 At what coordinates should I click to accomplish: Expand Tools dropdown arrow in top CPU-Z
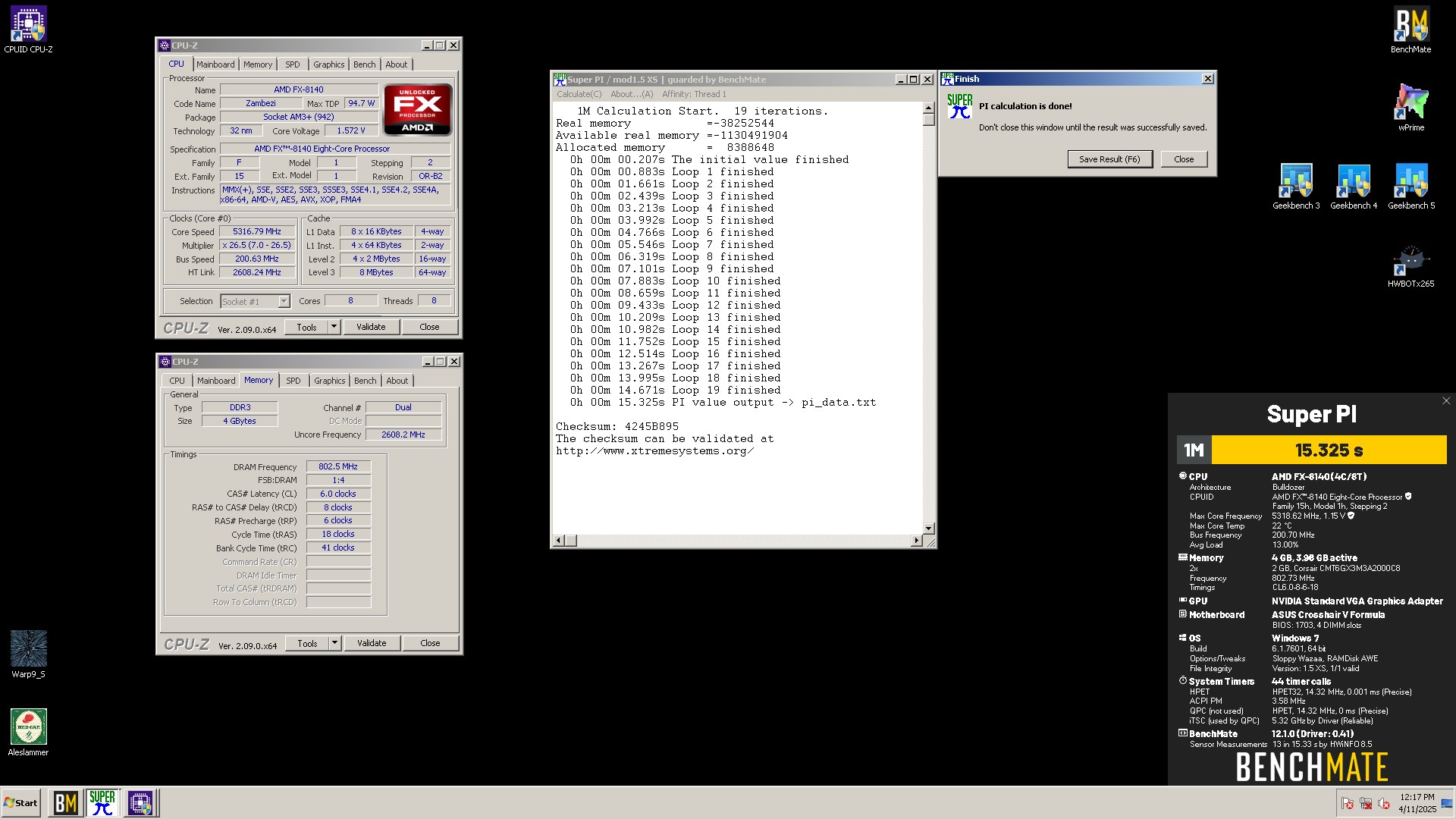coord(334,327)
